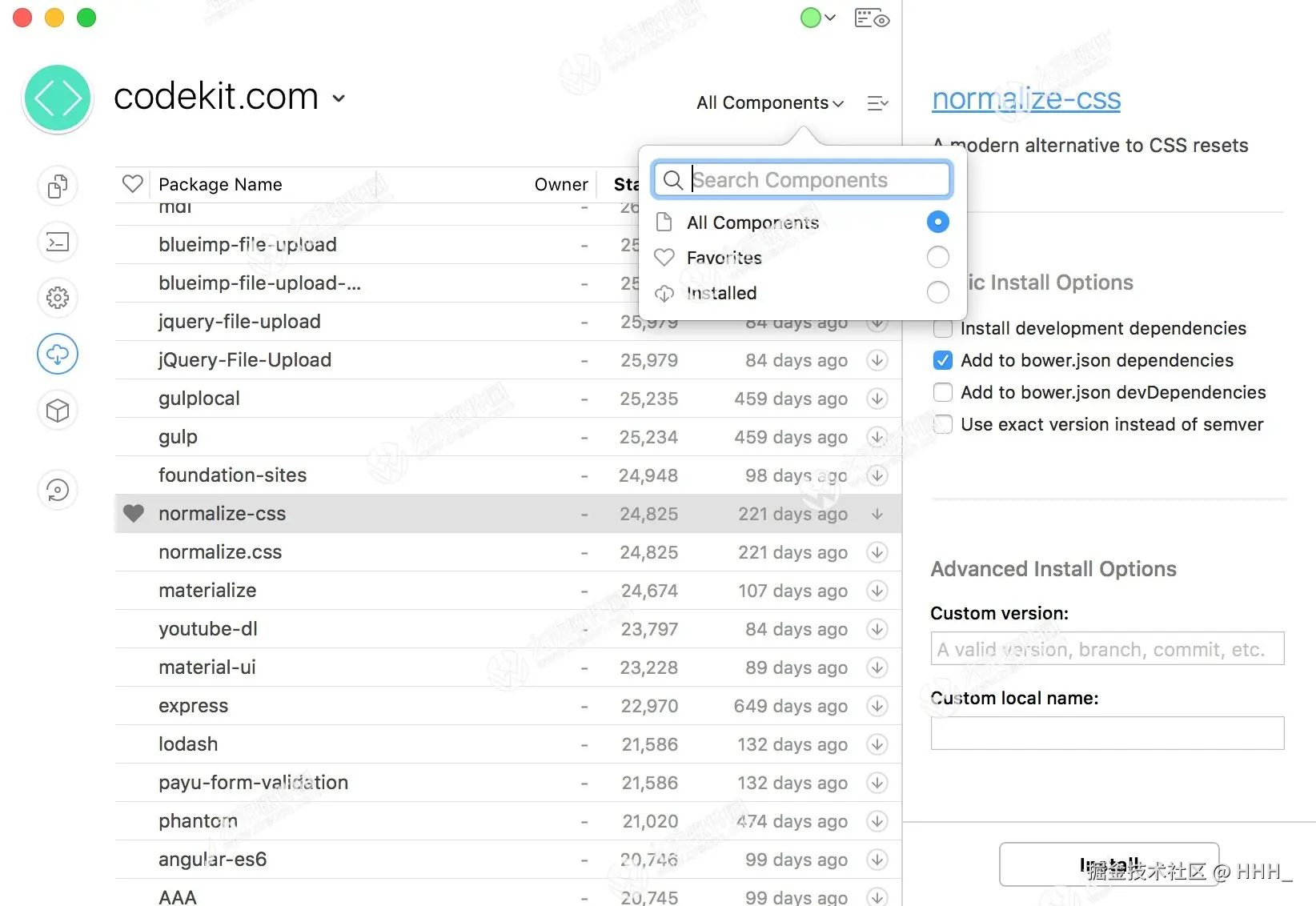1316x906 pixels.
Task: Expand the codekit.com project switcher chevron
Action: click(339, 98)
